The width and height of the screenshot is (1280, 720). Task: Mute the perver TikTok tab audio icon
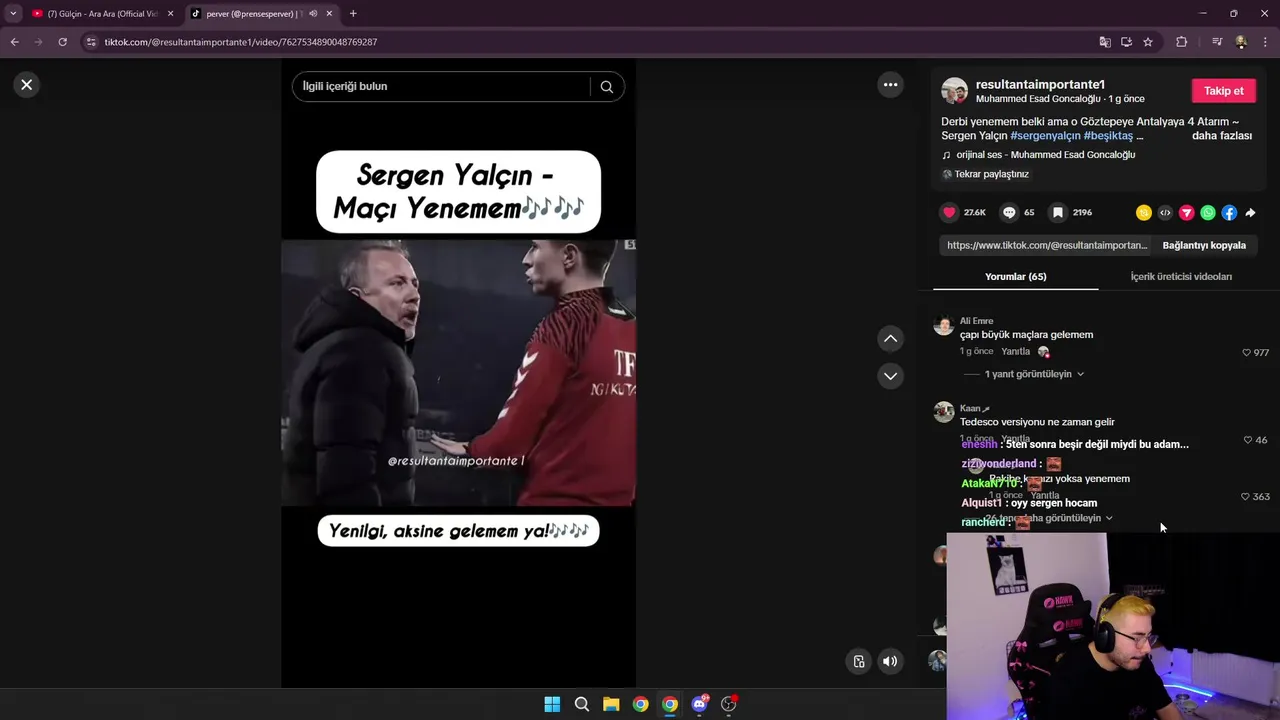pyautogui.click(x=313, y=14)
